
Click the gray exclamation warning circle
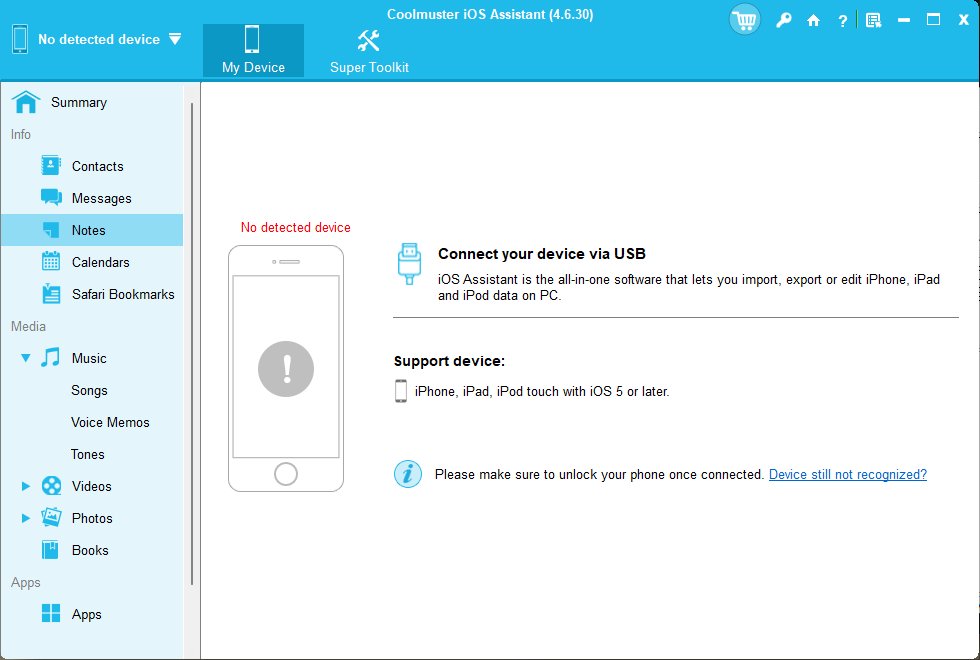[x=286, y=369]
